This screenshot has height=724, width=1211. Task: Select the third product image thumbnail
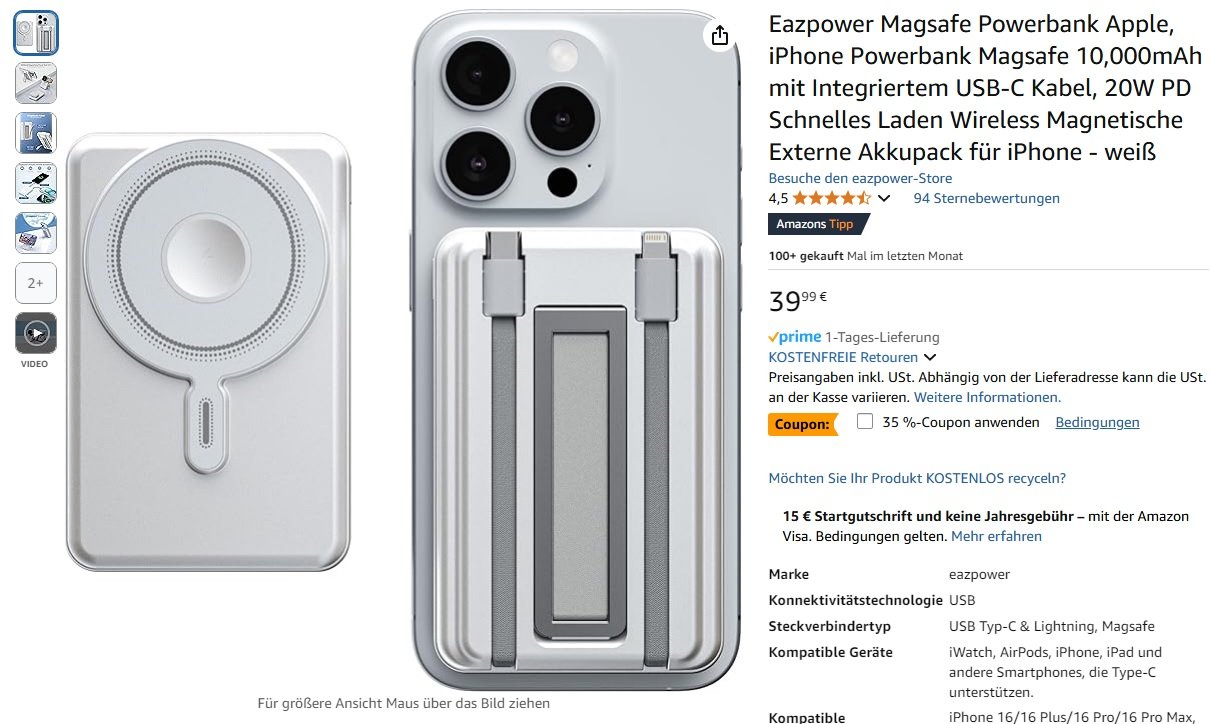pyautogui.click(x=36, y=133)
